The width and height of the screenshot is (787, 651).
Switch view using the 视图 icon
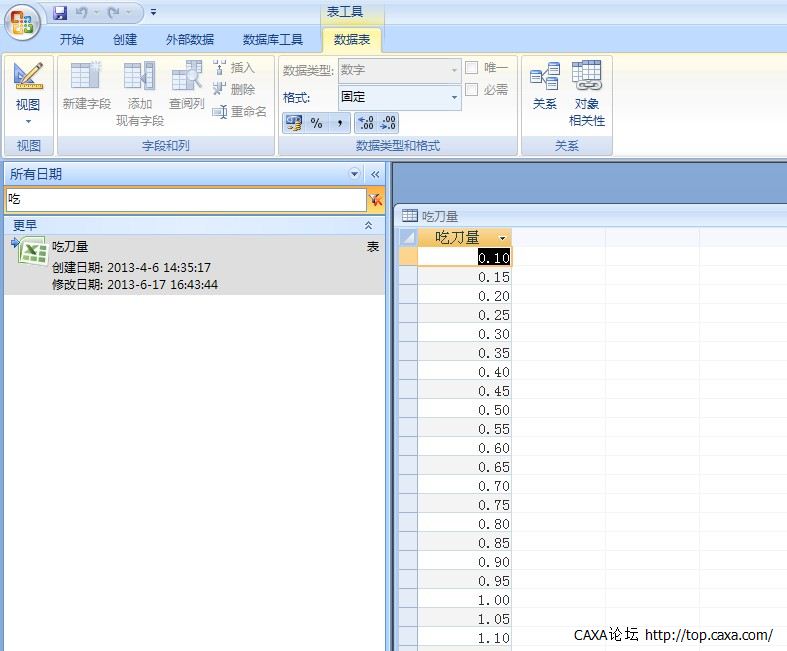28,76
